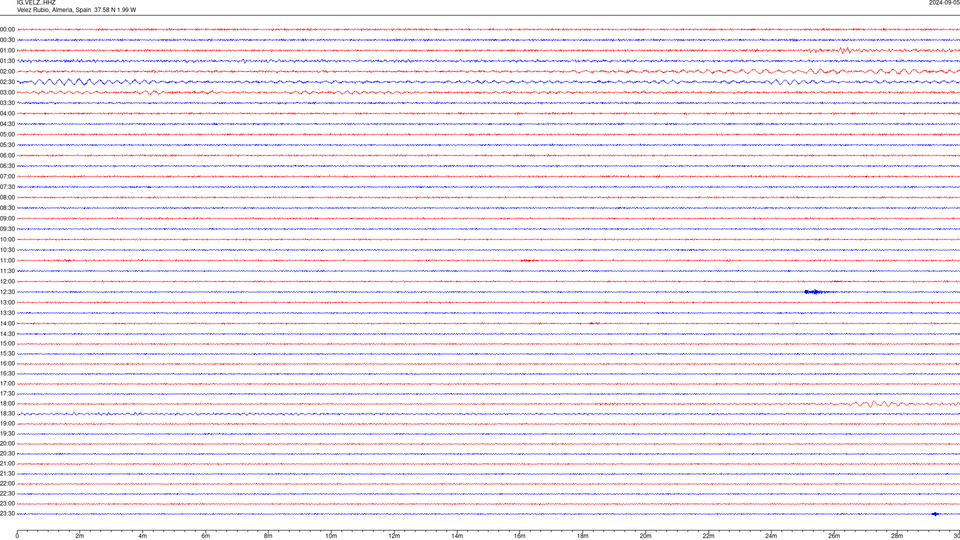Pick the 10:30 time label
This screenshot has width=960, height=540.
(x=7, y=250)
